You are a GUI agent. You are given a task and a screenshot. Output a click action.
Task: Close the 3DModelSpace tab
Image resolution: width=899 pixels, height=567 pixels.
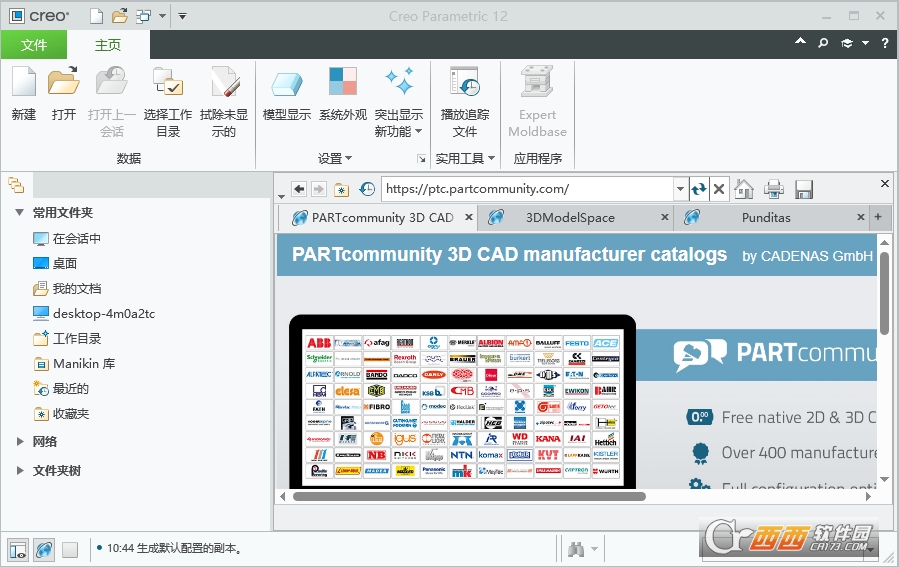pos(665,217)
